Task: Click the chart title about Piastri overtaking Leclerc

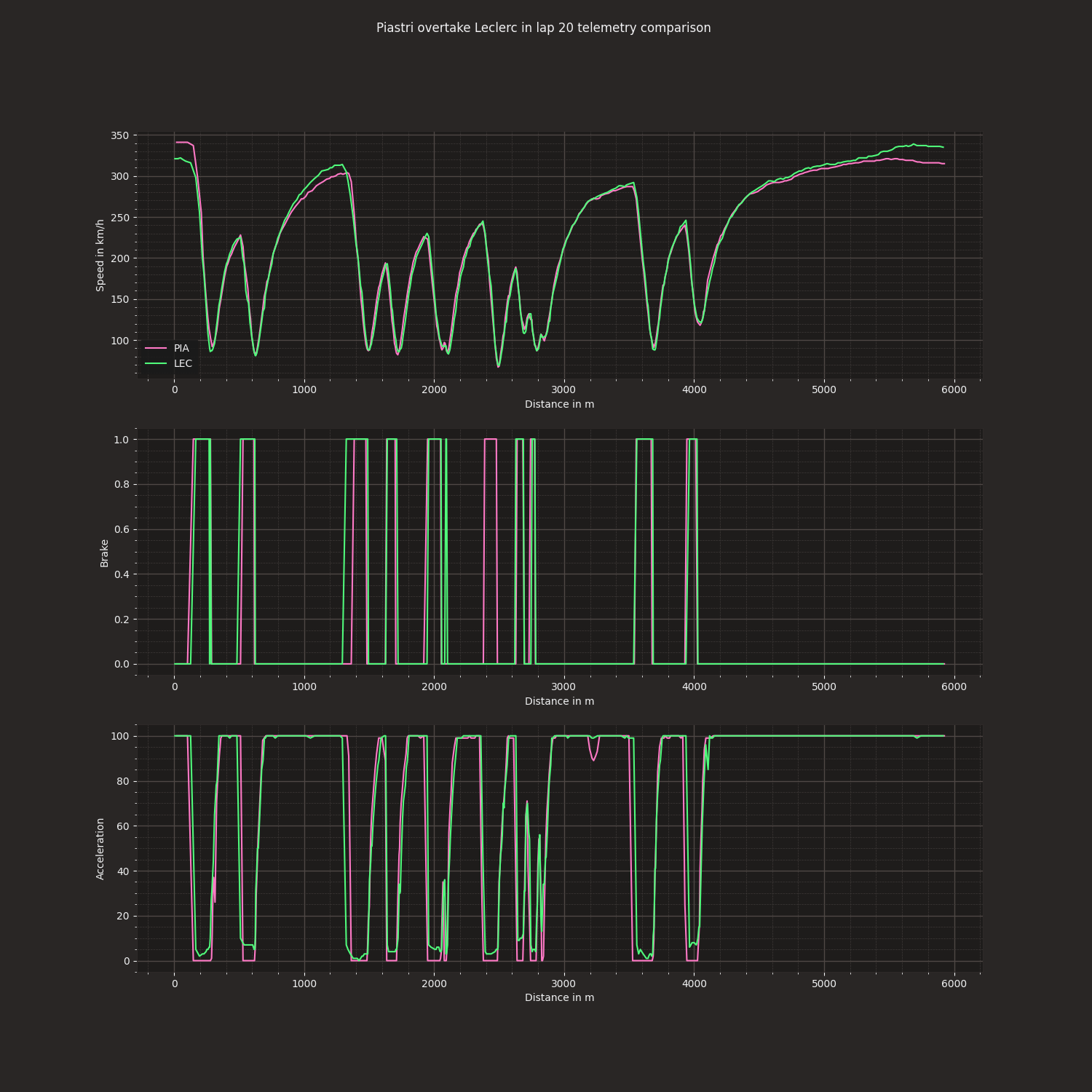Action: (x=543, y=28)
